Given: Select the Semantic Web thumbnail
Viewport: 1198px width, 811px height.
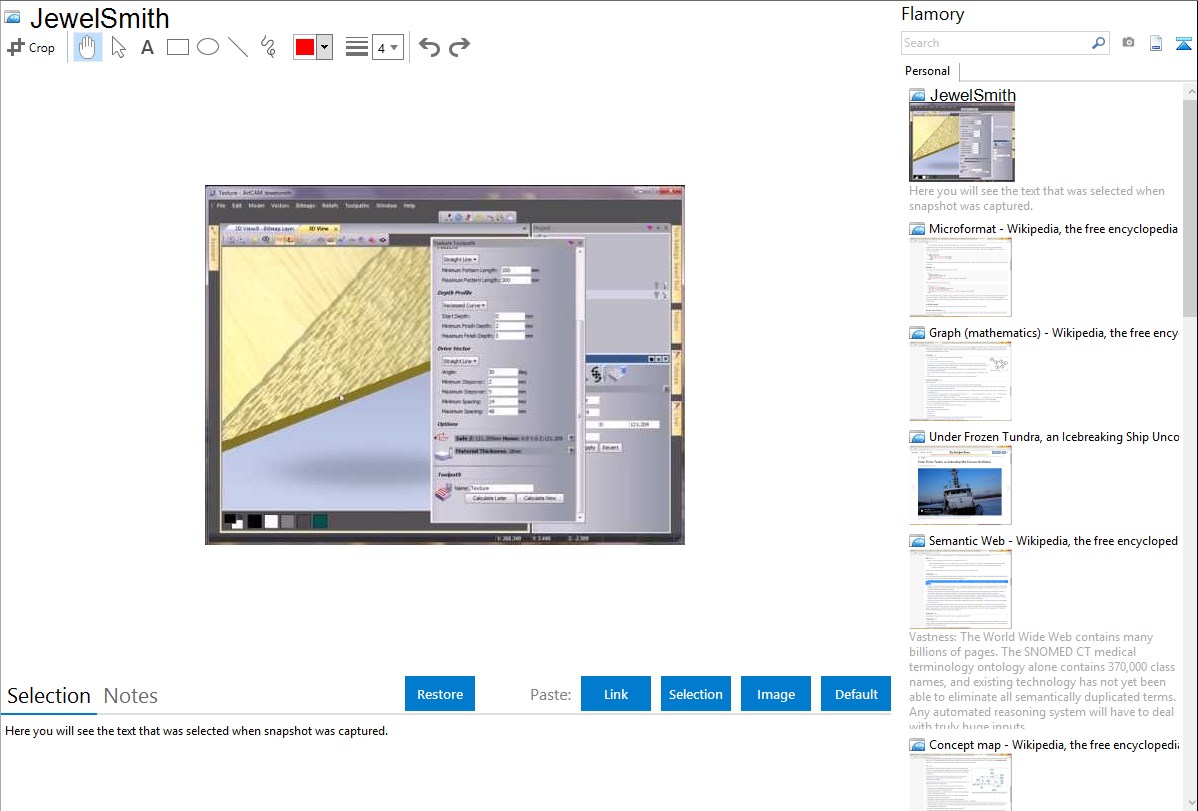Looking at the screenshot, I should pyautogui.click(x=960, y=589).
